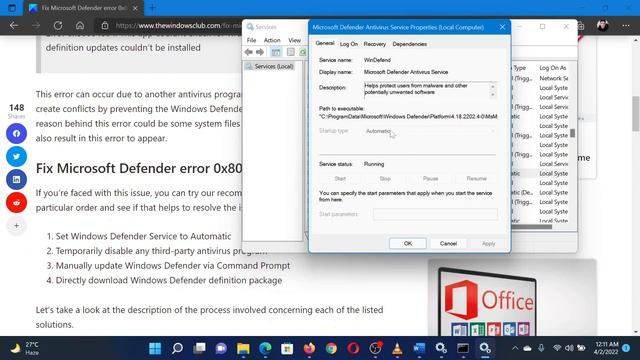Image resolution: width=640 pixels, height=360 pixels.
Task: Open Microsoft Store from taskbar
Action: 287,348
